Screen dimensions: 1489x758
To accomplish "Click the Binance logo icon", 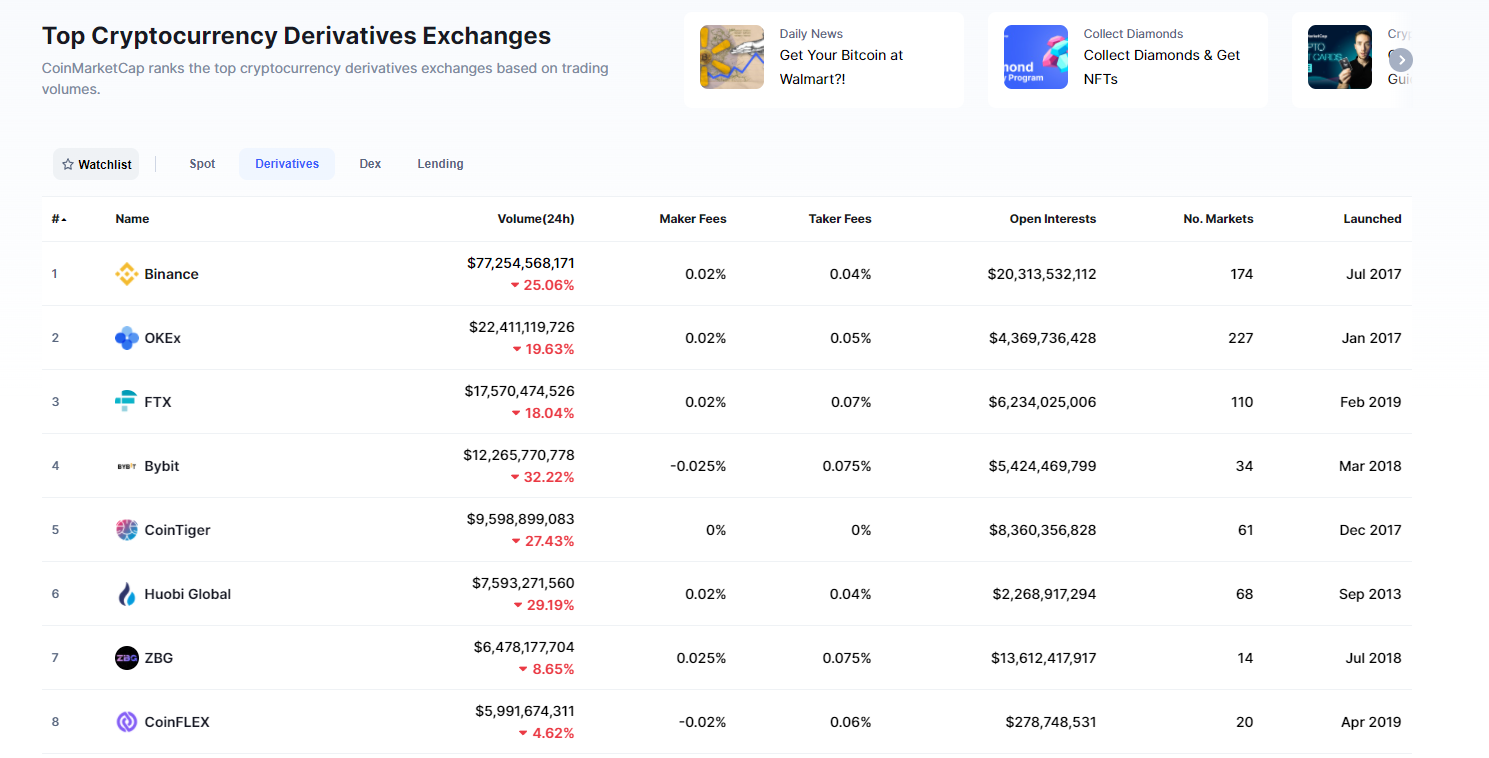I will 126,274.
